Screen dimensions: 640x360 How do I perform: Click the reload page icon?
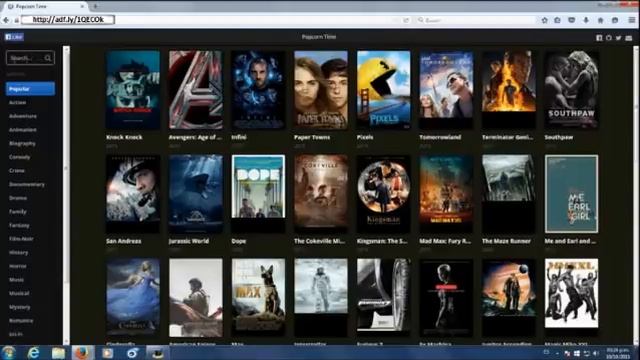click(406, 20)
